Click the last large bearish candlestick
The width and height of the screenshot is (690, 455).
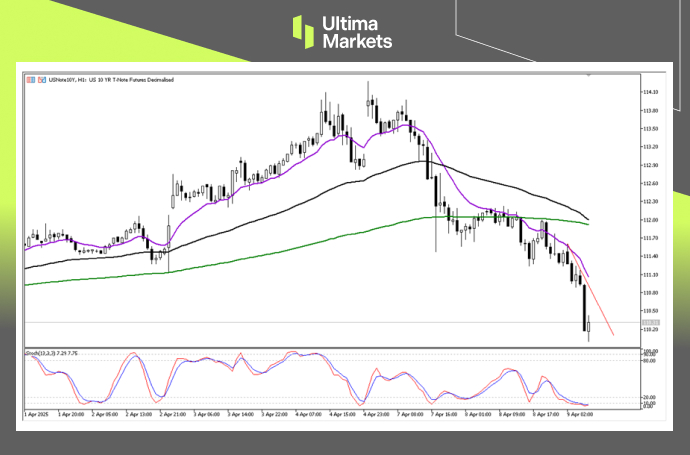coord(583,308)
